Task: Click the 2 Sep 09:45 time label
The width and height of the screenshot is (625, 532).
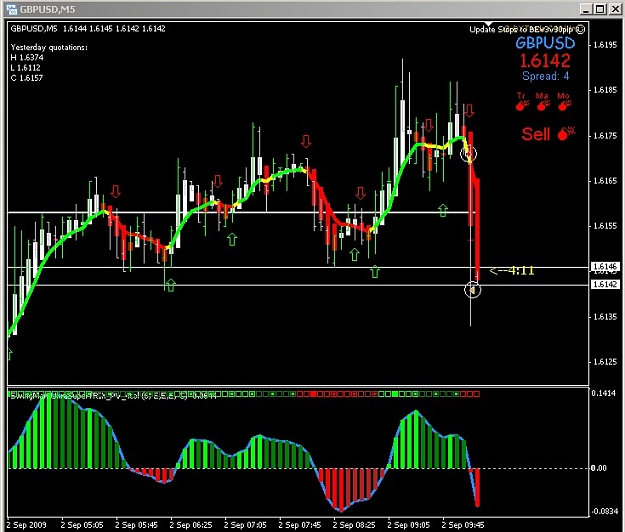Action: 463,525
